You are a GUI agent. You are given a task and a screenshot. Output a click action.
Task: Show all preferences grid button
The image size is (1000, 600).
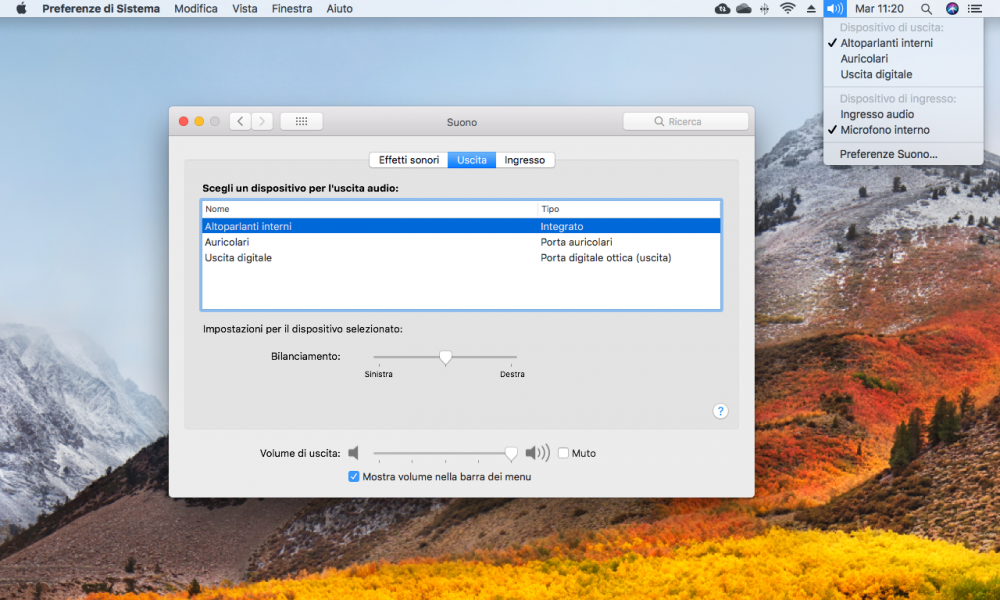[301, 121]
